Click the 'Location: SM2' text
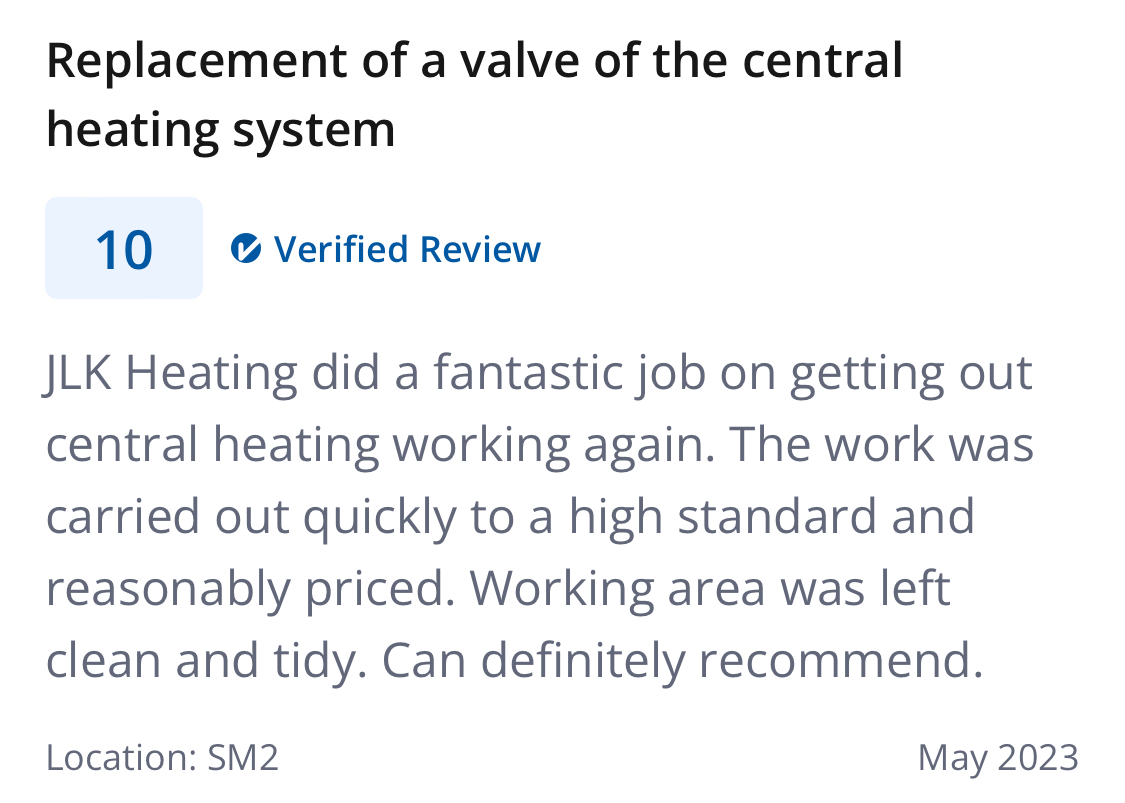This screenshot has width=1125, height=803. [x=162, y=758]
